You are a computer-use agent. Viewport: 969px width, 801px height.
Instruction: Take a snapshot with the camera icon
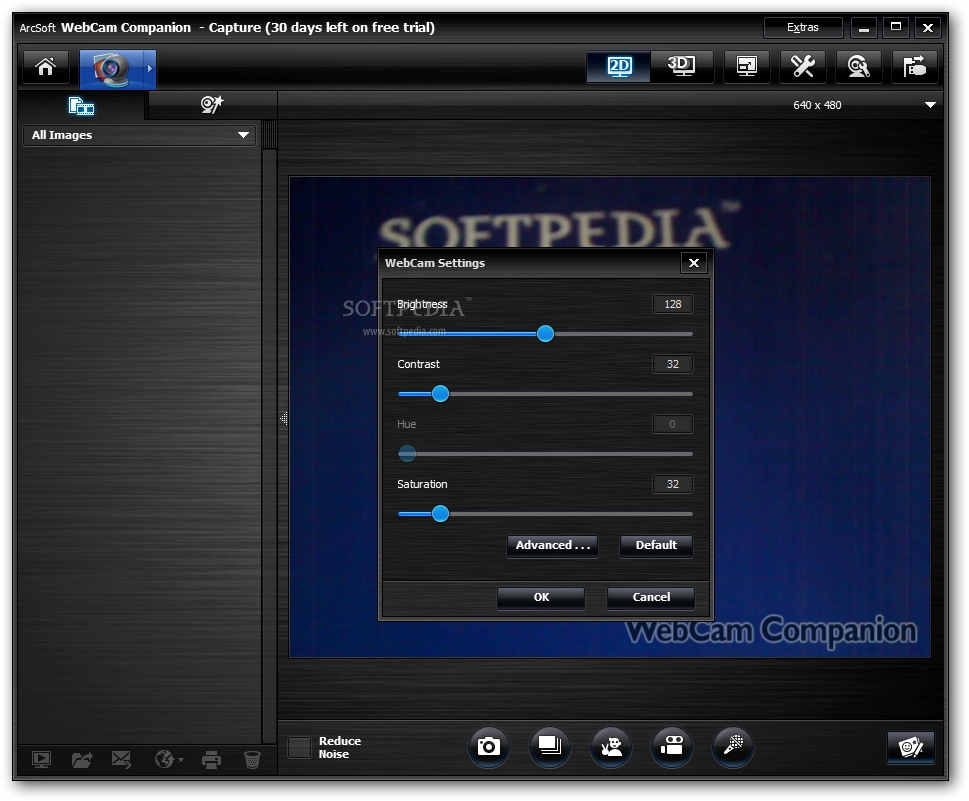click(x=488, y=747)
